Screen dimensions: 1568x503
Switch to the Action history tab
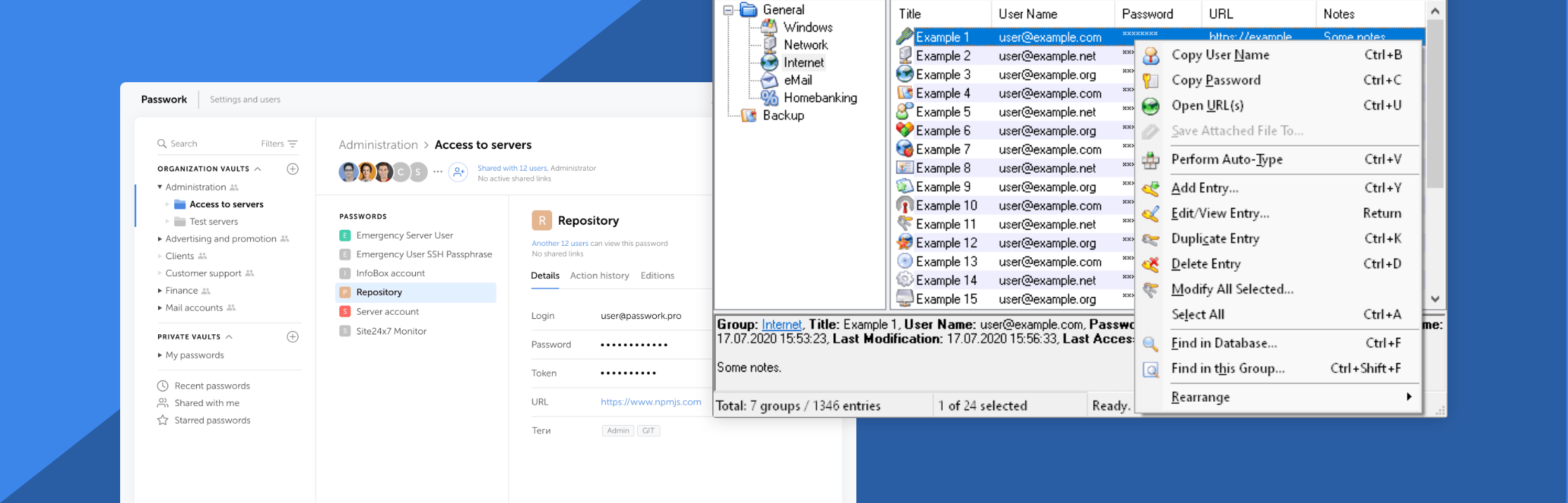click(599, 275)
